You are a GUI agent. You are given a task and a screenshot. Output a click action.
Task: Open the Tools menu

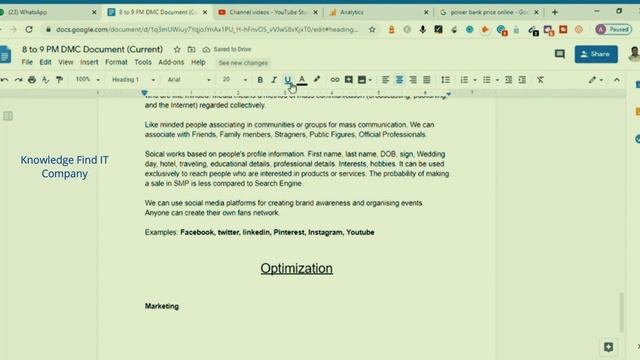tap(143, 62)
